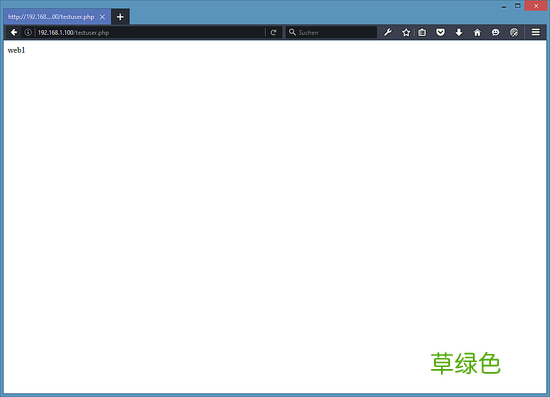Image resolution: width=550 pixels, height=397 pixels.
Task: Click the web1 page text
Action: pyautogui.click(x=16, y=50)
